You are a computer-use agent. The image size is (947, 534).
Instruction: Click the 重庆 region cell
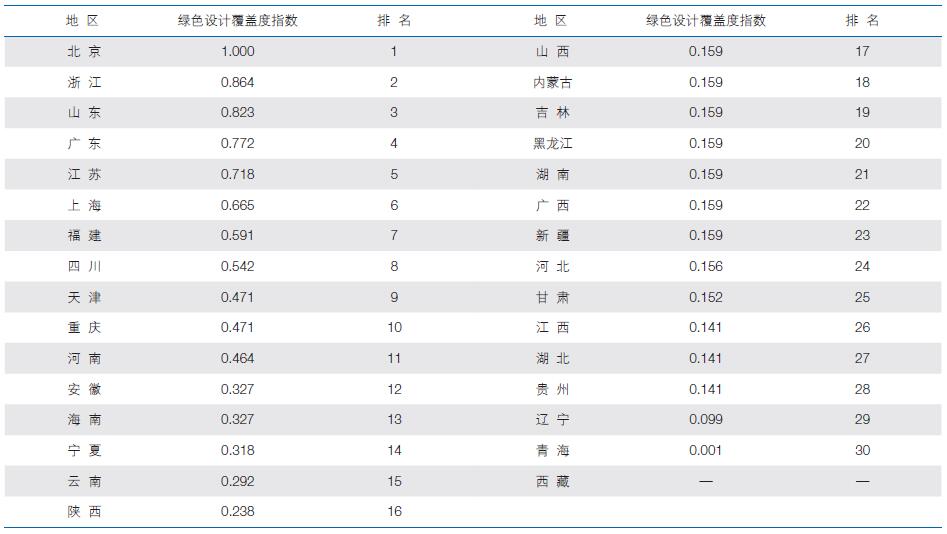(x=84, y=328)
